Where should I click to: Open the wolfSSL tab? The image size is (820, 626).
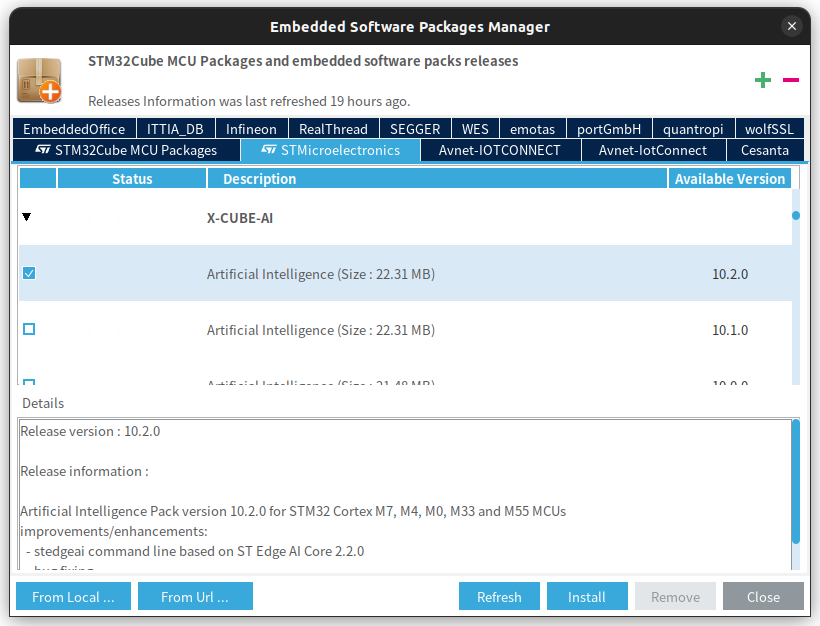769,129
